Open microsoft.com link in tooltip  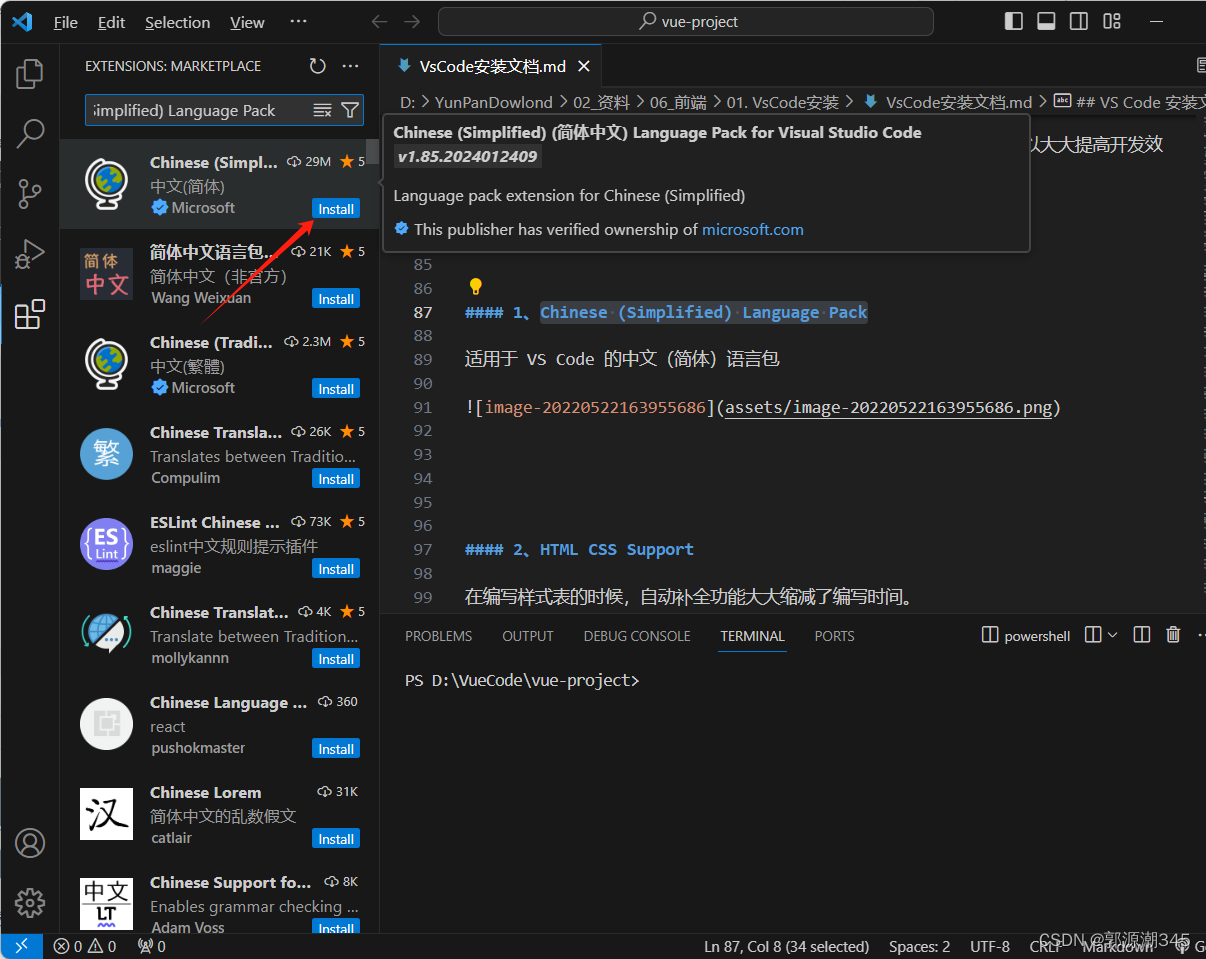tap(752, 229)
